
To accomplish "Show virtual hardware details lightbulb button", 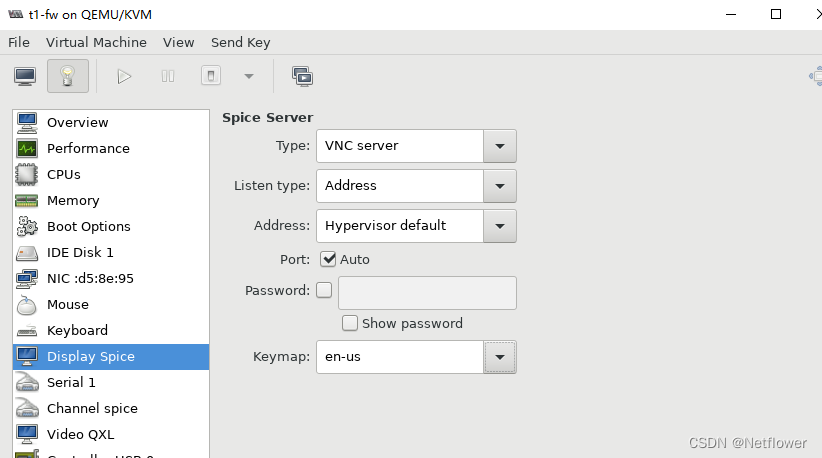I will coord(68,77).
